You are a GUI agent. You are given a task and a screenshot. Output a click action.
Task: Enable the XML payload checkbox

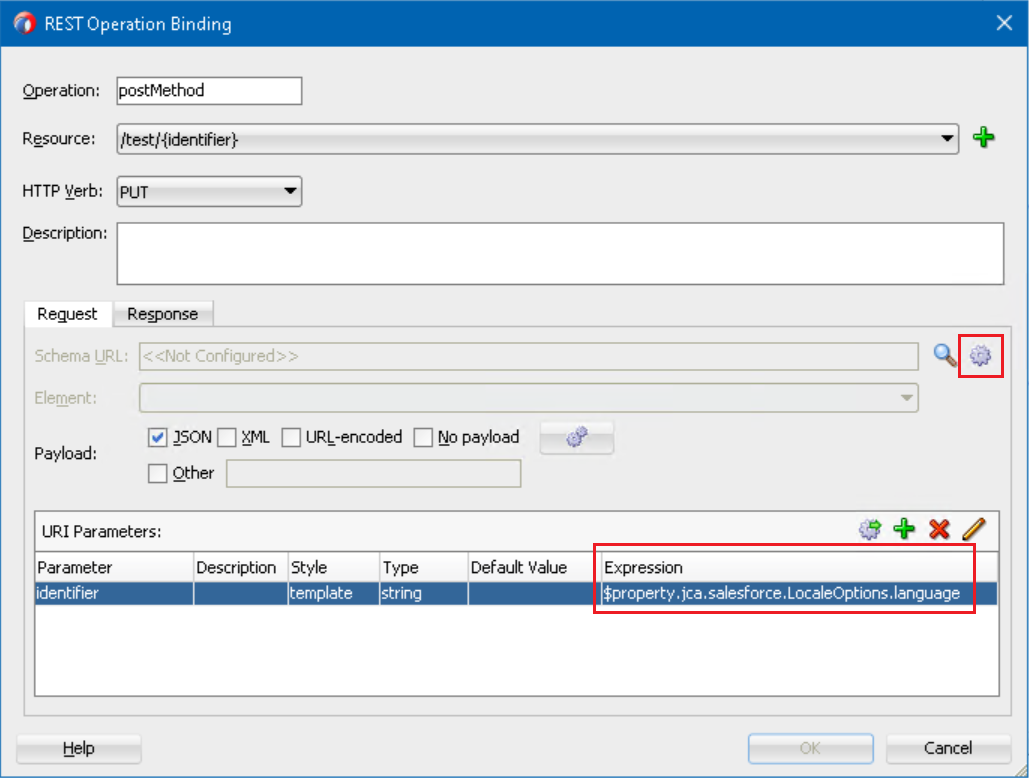tap(227, 438)
